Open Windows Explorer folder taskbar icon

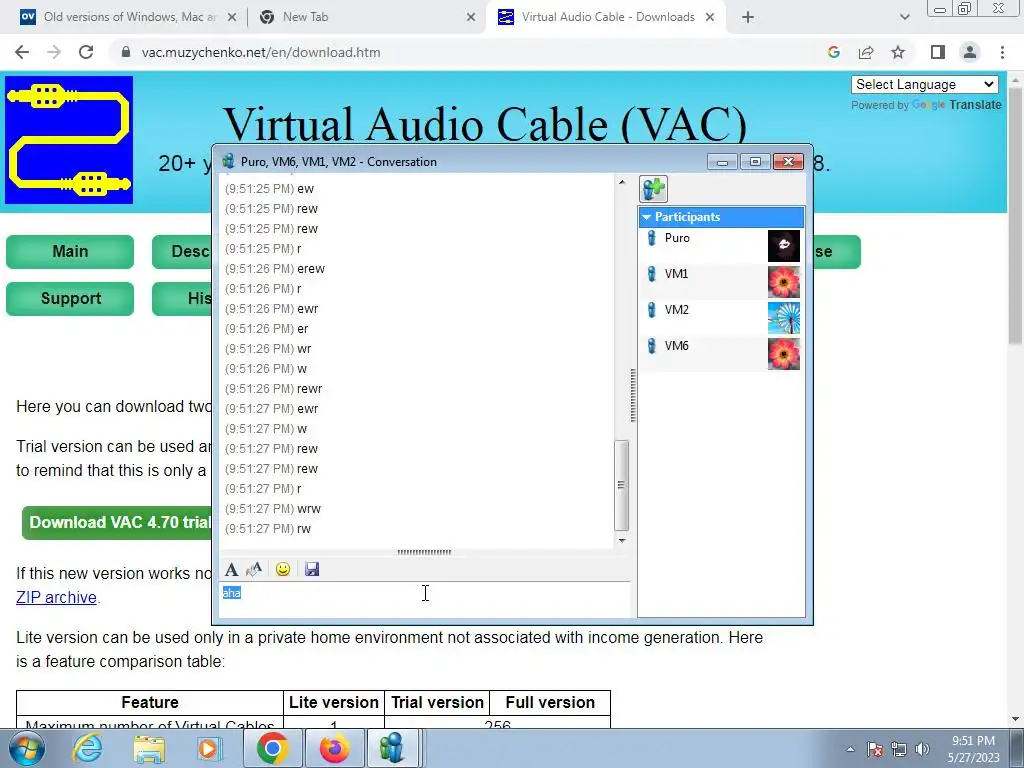pyautogui.click(x=149, y=748)
